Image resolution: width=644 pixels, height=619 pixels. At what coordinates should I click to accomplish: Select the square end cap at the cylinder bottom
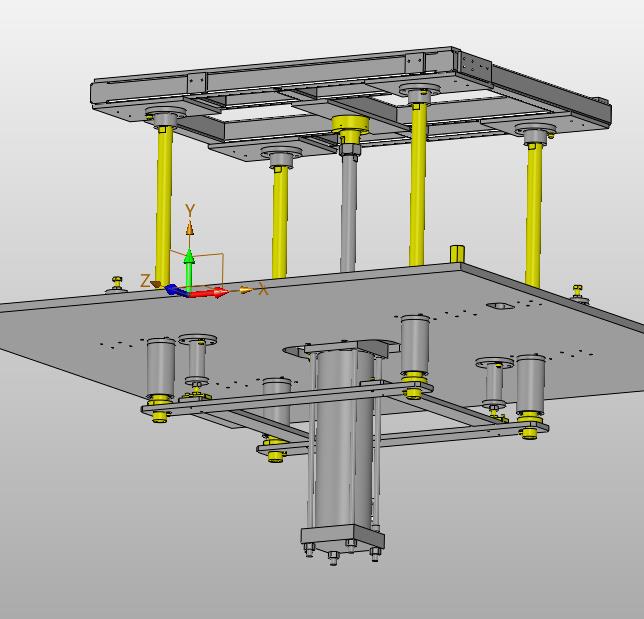click(343, 539)
